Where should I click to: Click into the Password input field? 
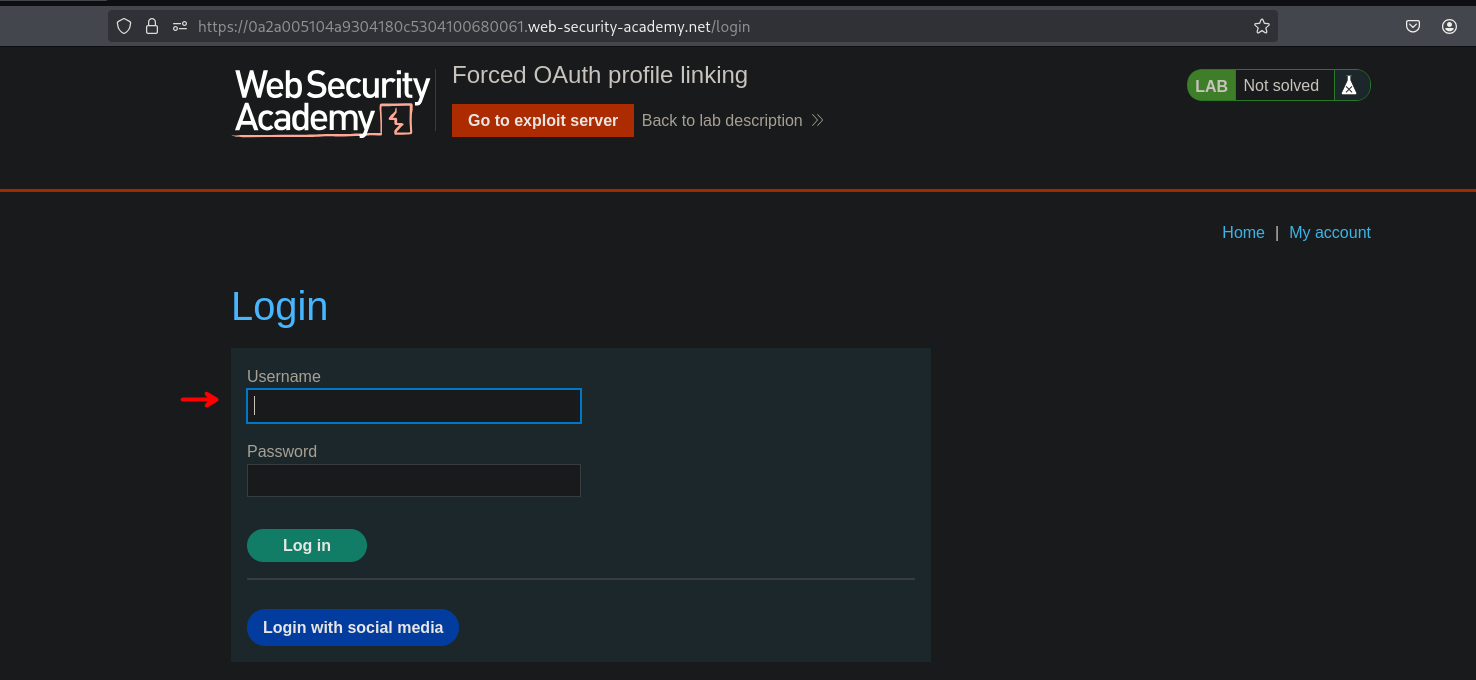tap(414, 481)
